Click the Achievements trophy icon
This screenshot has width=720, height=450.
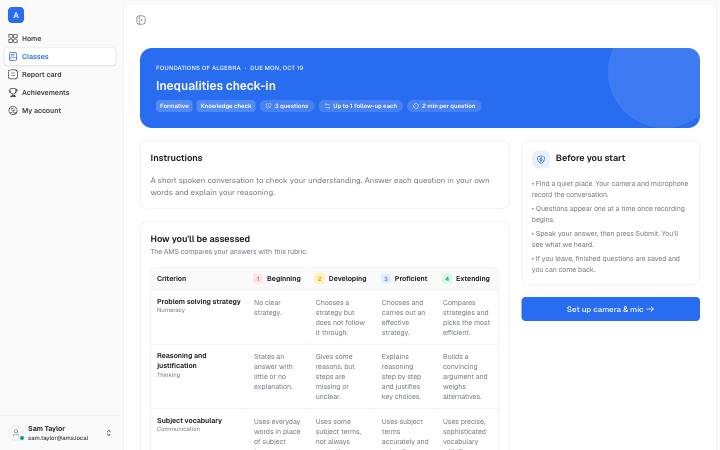pos(13,92)
